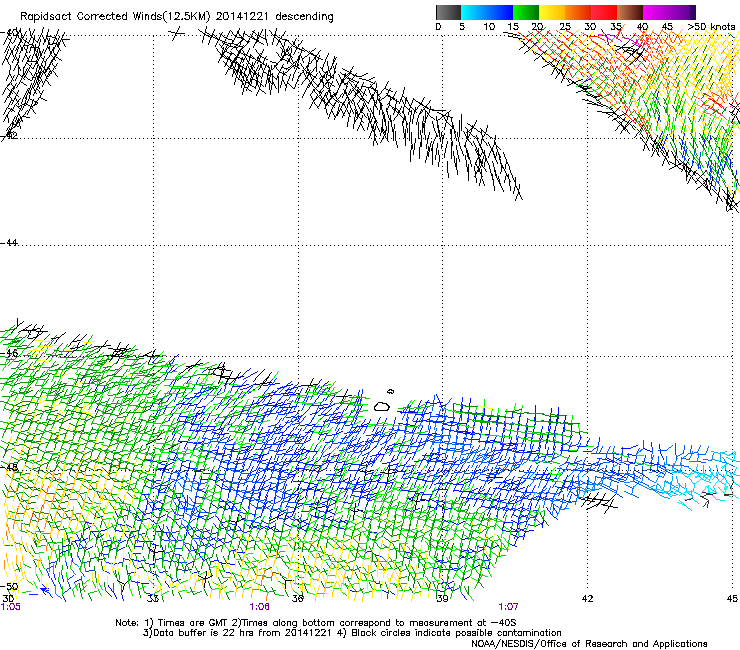
Task: Click the 'Rapidsact Corrected Winds(12.5KM)' title text
Action: (115, 17)
